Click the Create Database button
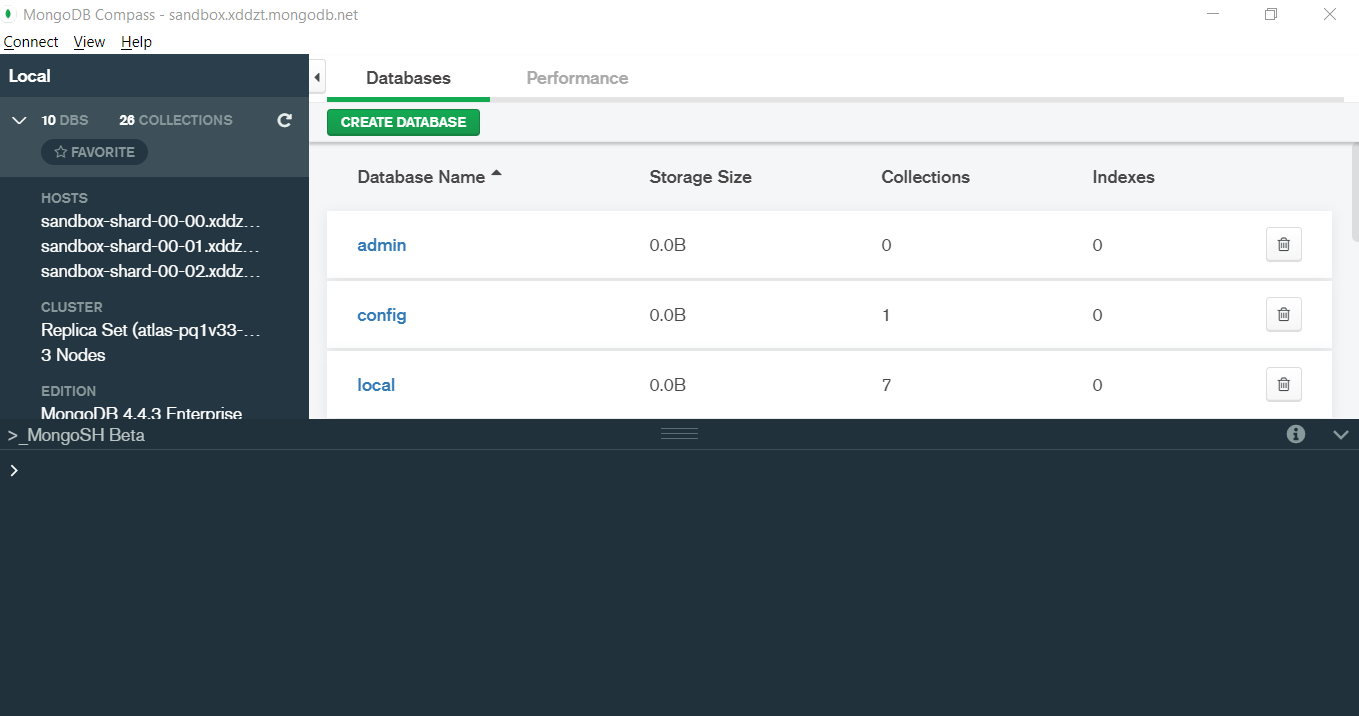 click(403, 122)
